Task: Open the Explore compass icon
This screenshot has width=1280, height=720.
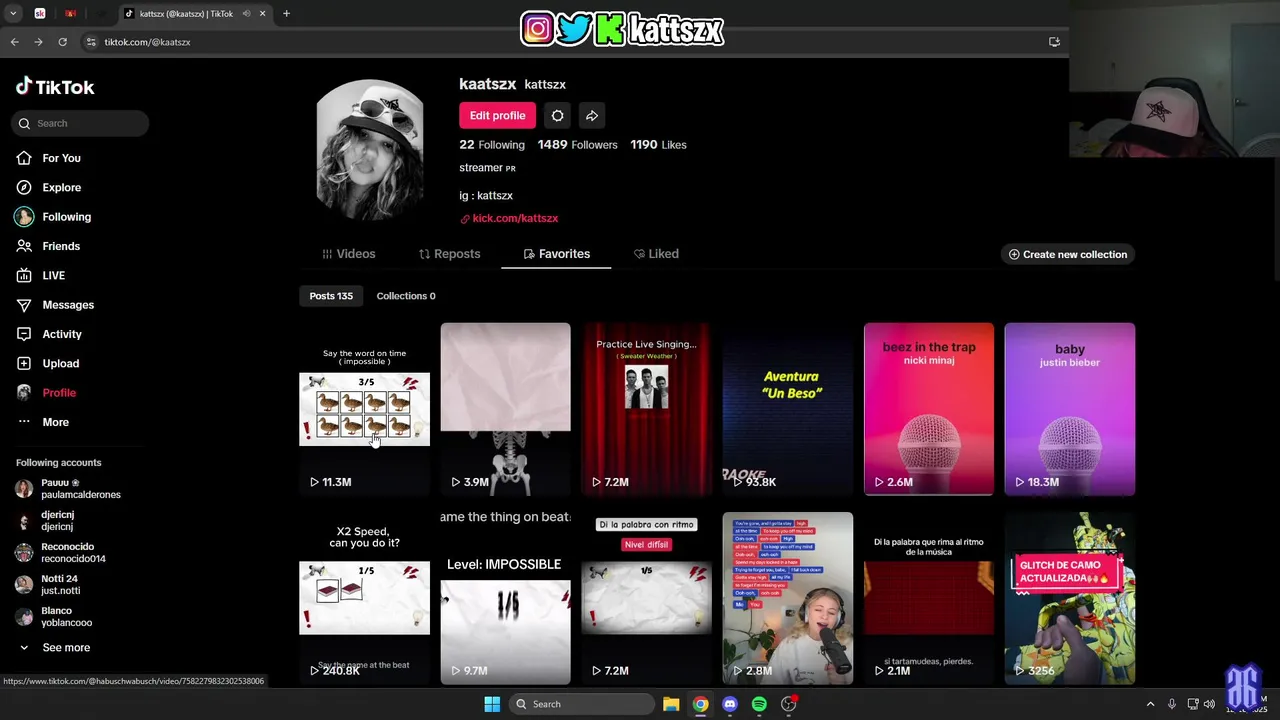Action: click(24, 187)
